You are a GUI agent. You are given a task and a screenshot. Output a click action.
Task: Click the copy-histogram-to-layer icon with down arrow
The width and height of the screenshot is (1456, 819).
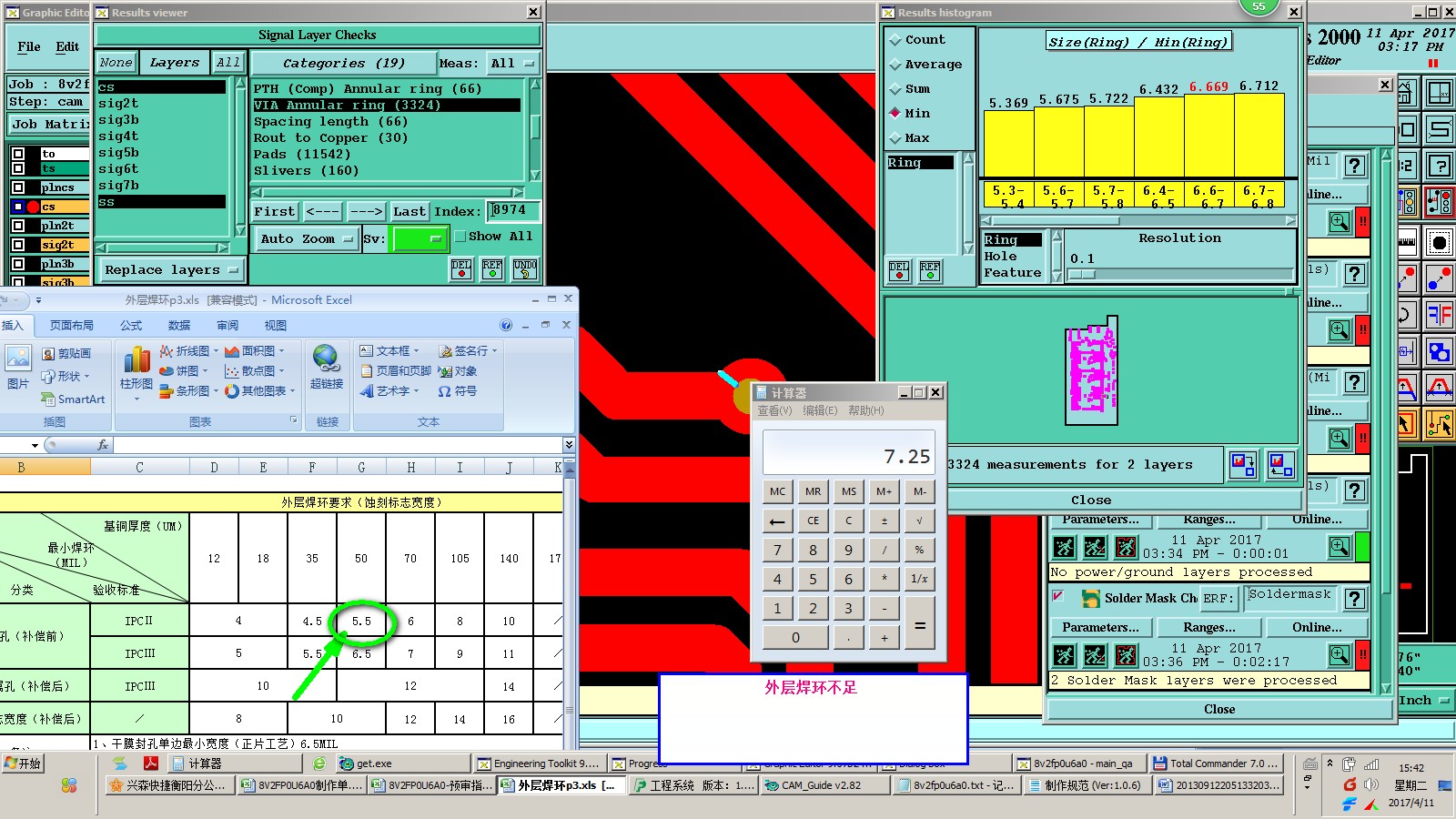tap(1243, 464)
